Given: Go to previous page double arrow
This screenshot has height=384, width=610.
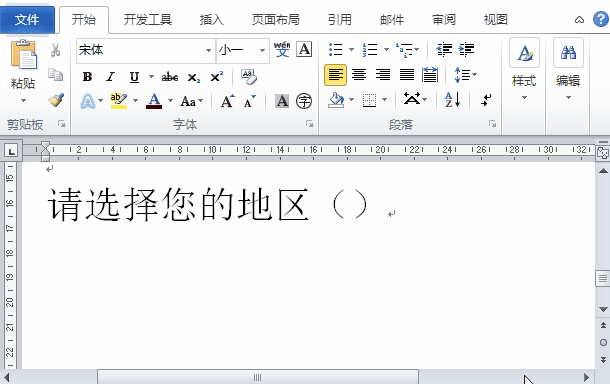Looking at the screenshot, I should coord(603,325).
